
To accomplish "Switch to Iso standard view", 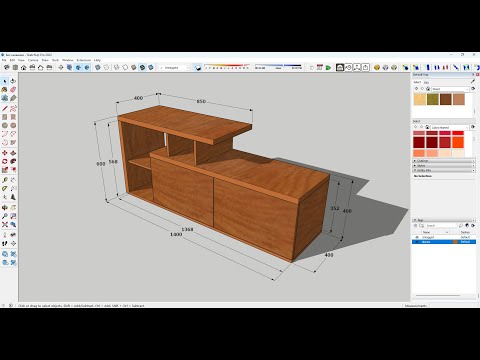I will 7,67.
